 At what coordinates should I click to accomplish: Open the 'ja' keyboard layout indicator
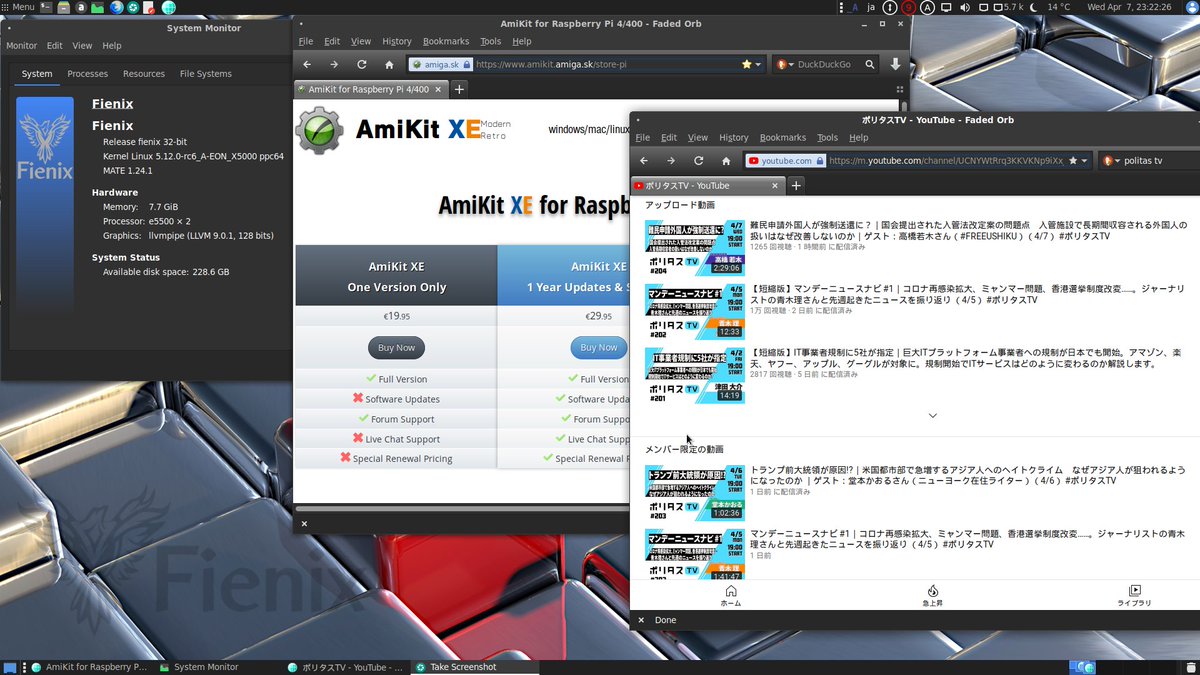pos(871,7)
